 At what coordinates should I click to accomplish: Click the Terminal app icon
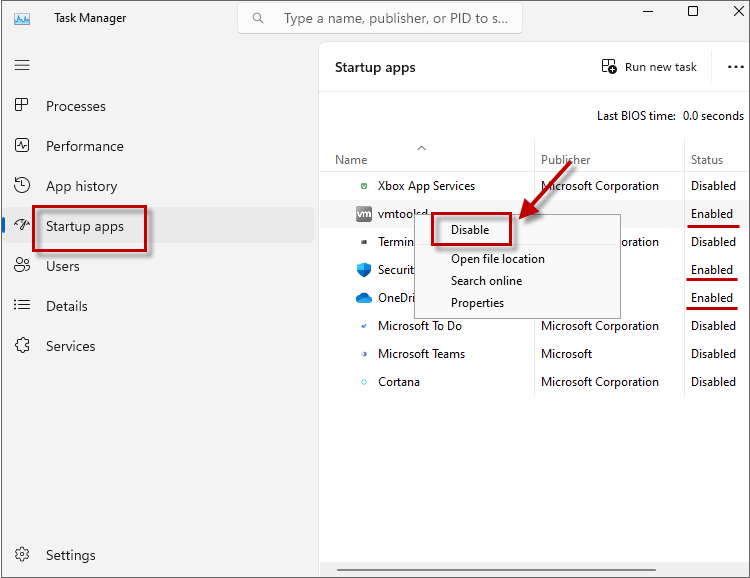point(364,242)
